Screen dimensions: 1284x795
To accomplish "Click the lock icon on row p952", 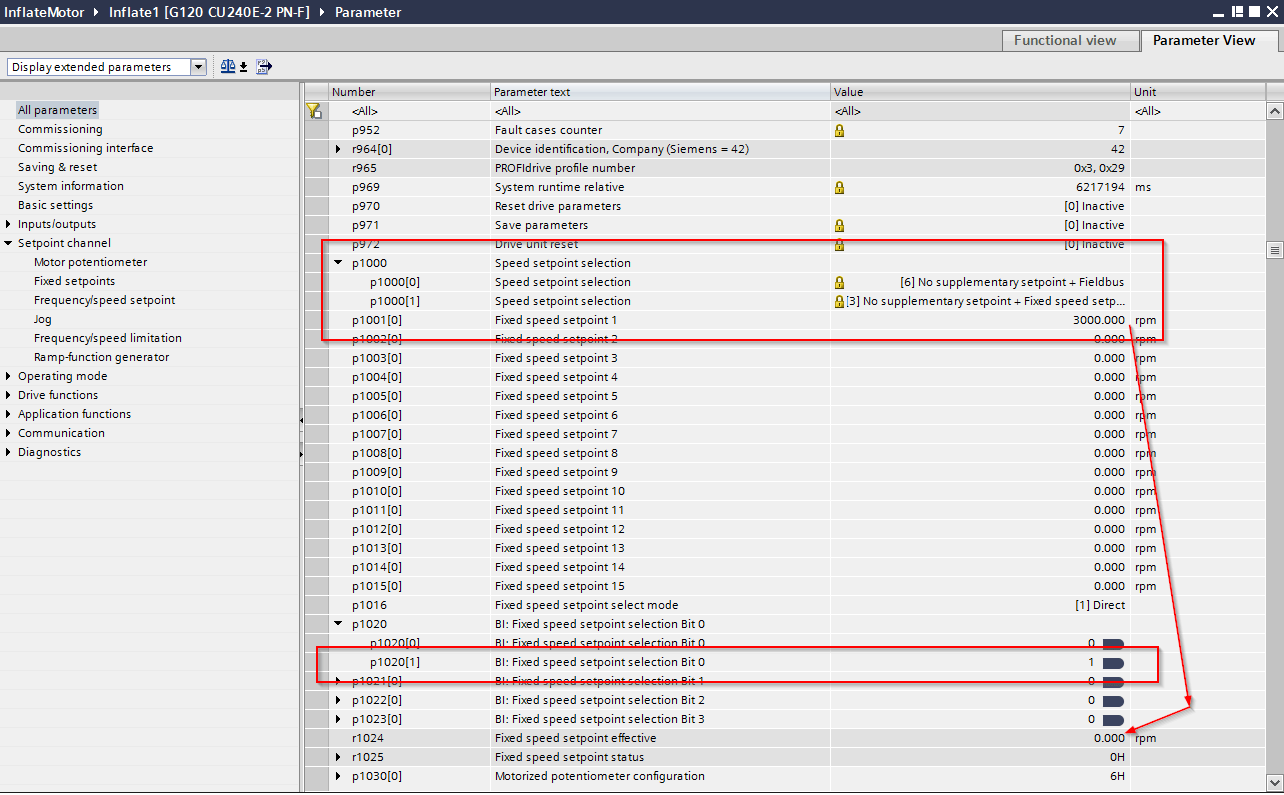I will click(x=839, y=130).
